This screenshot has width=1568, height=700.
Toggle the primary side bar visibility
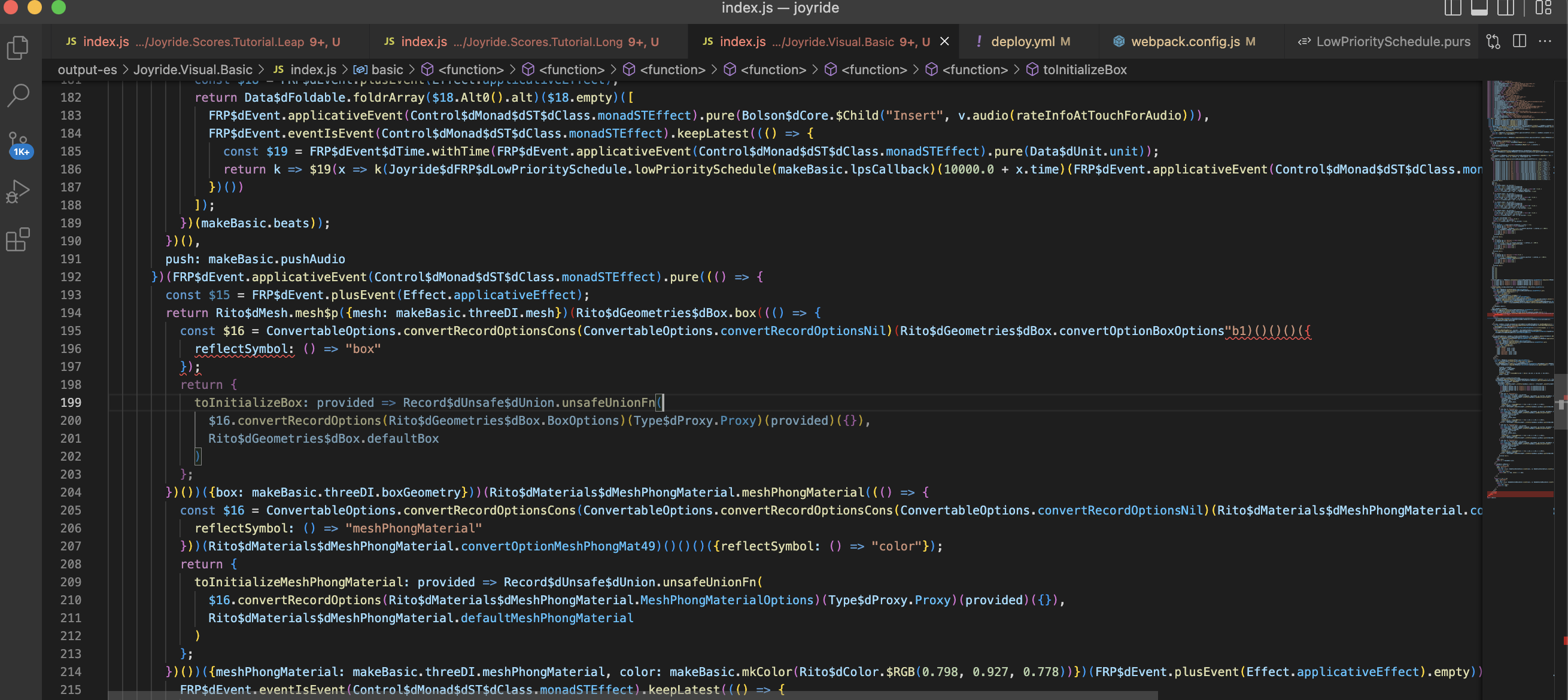pos(1452,8)
